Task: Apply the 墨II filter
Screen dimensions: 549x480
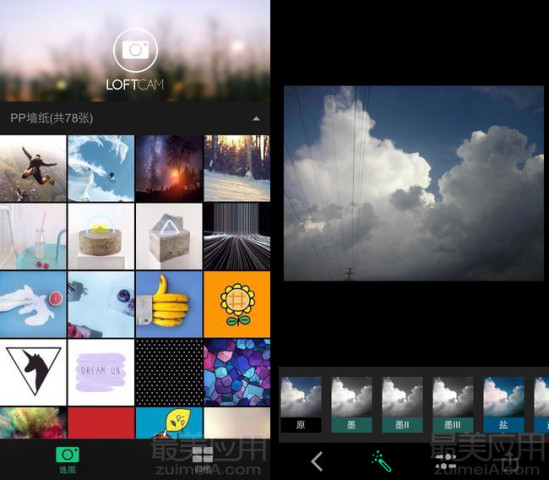Action: [x=402, y=405]
